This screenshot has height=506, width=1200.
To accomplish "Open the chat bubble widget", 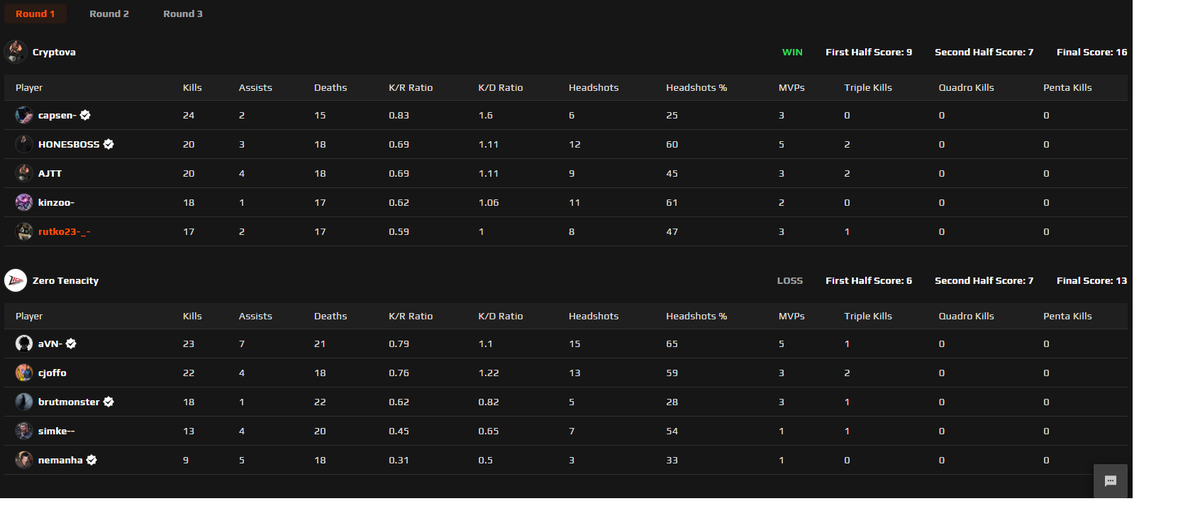I will pos(1110,481).
